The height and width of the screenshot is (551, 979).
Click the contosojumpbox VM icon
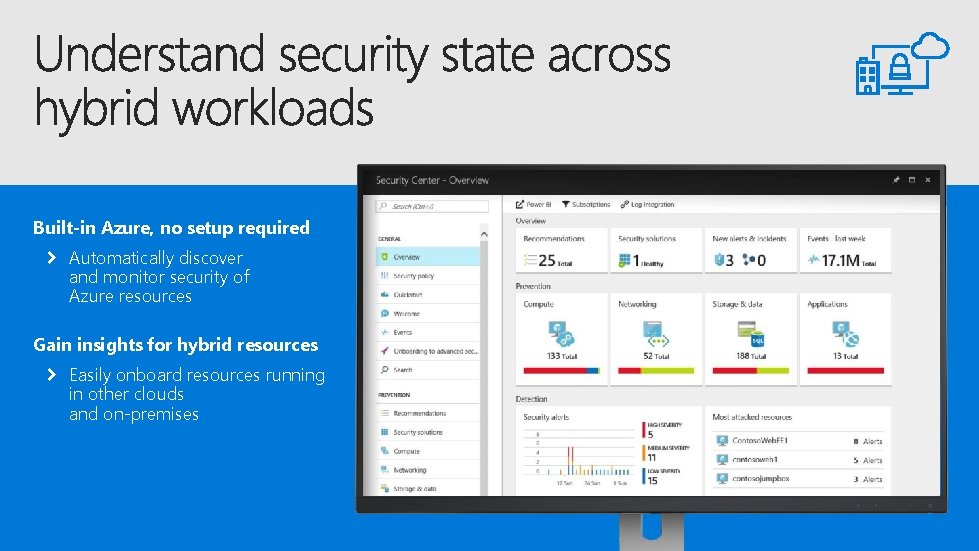pos(722,479)
